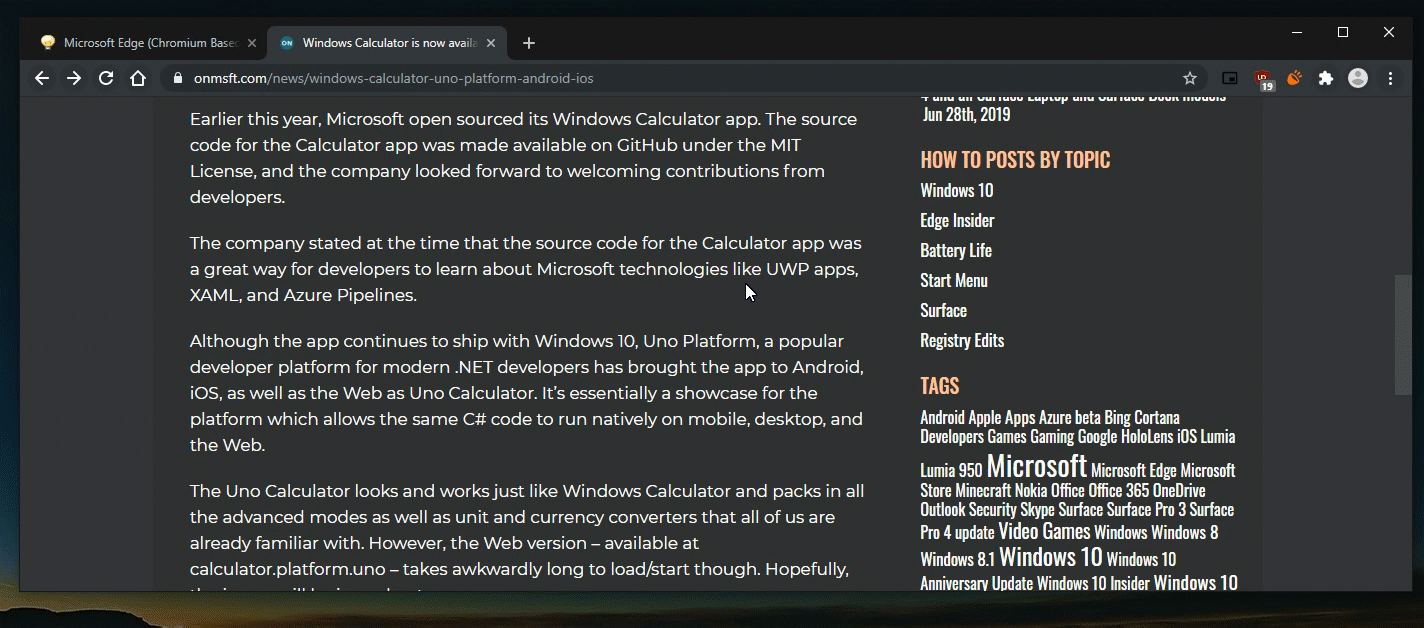
Task: Open the uBlock Origin extension showing 19
Action: pyautogui.click(x=1263, y=79)
